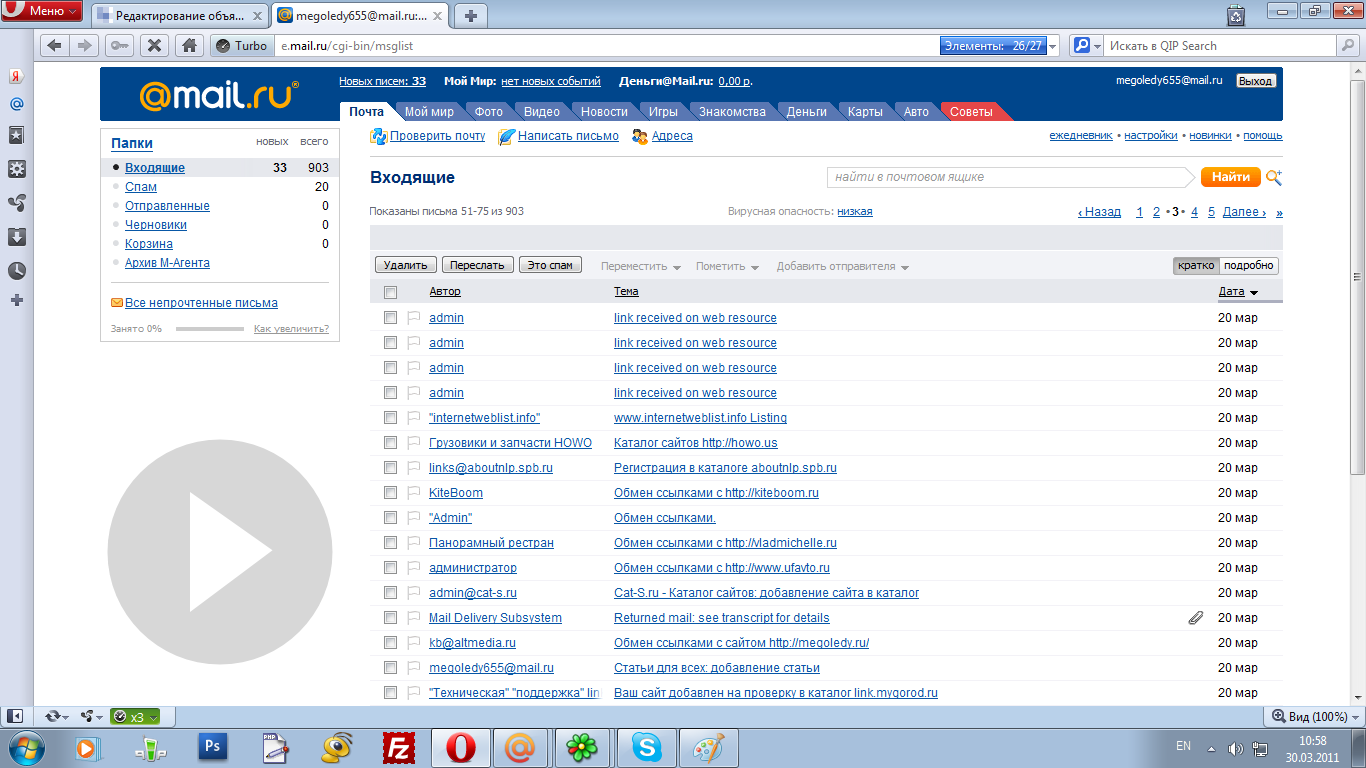This screenshot has height=768, width=1366.
Task: Click the Skype taskbar icon
Action: coord(646,746)
